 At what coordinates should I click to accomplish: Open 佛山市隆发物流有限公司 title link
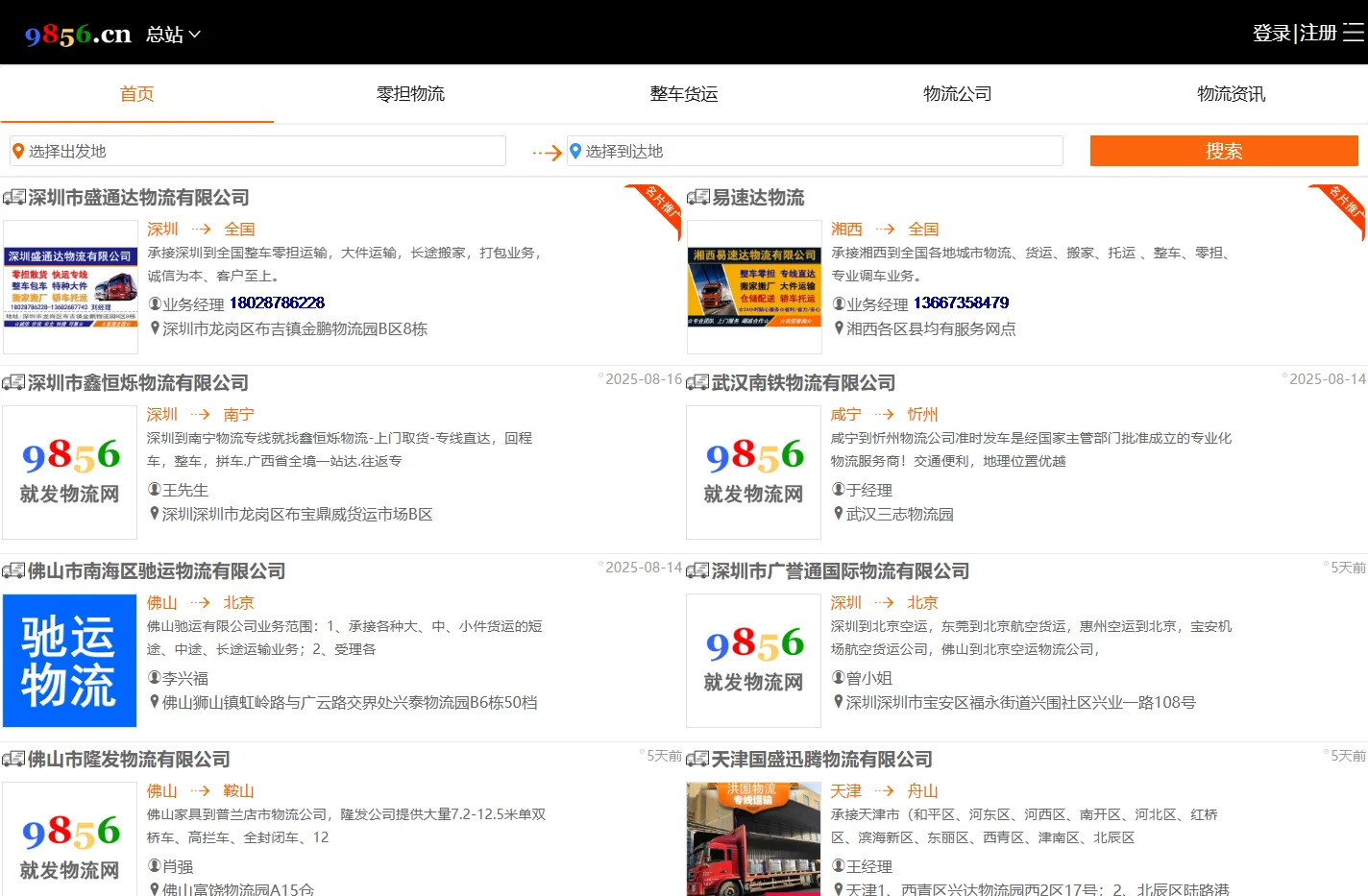[x=129, y=760]
